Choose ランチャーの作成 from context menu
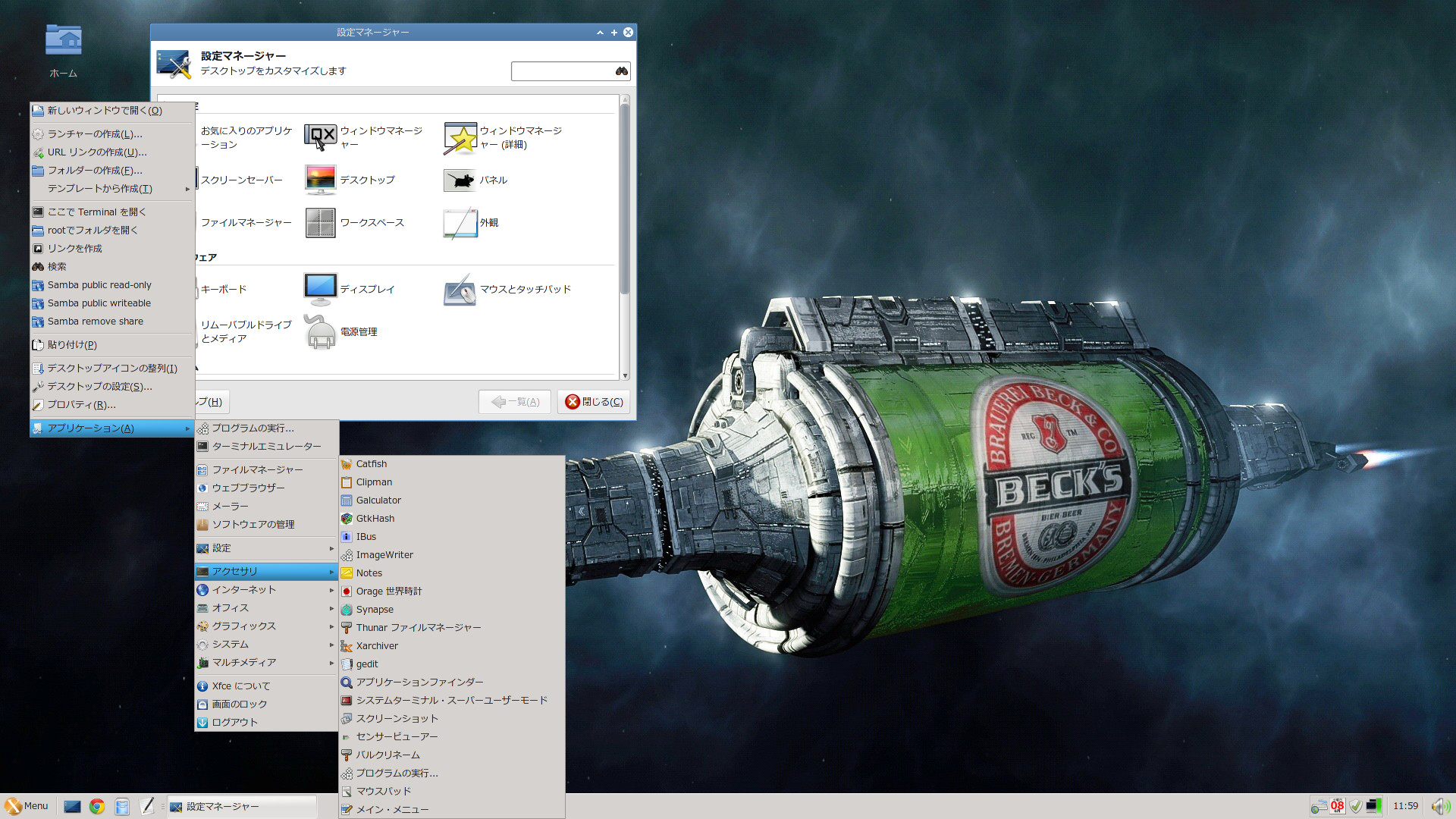1456x819 pixels. point(112,134)
